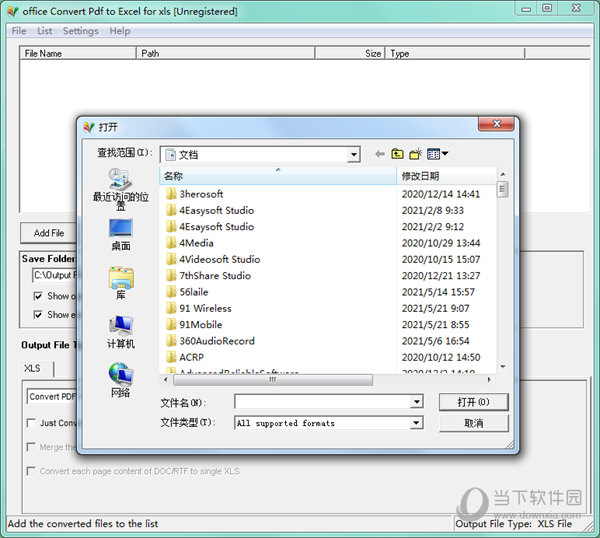Click the Type column header in main window
The height and width of the screenshot is (538, 600).
coord(455,54)
